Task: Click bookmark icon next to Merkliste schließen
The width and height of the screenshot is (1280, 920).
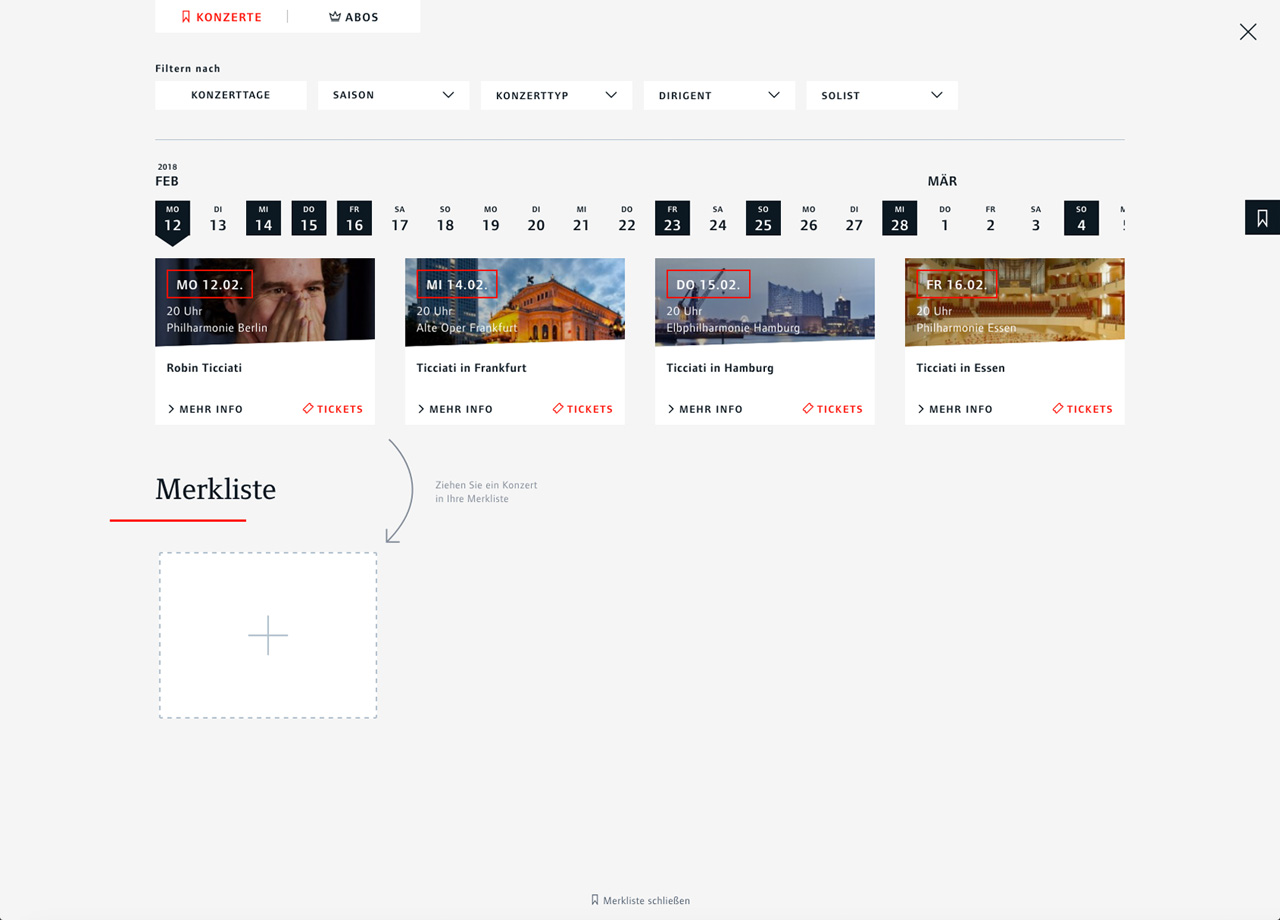Action: (595, 900)
